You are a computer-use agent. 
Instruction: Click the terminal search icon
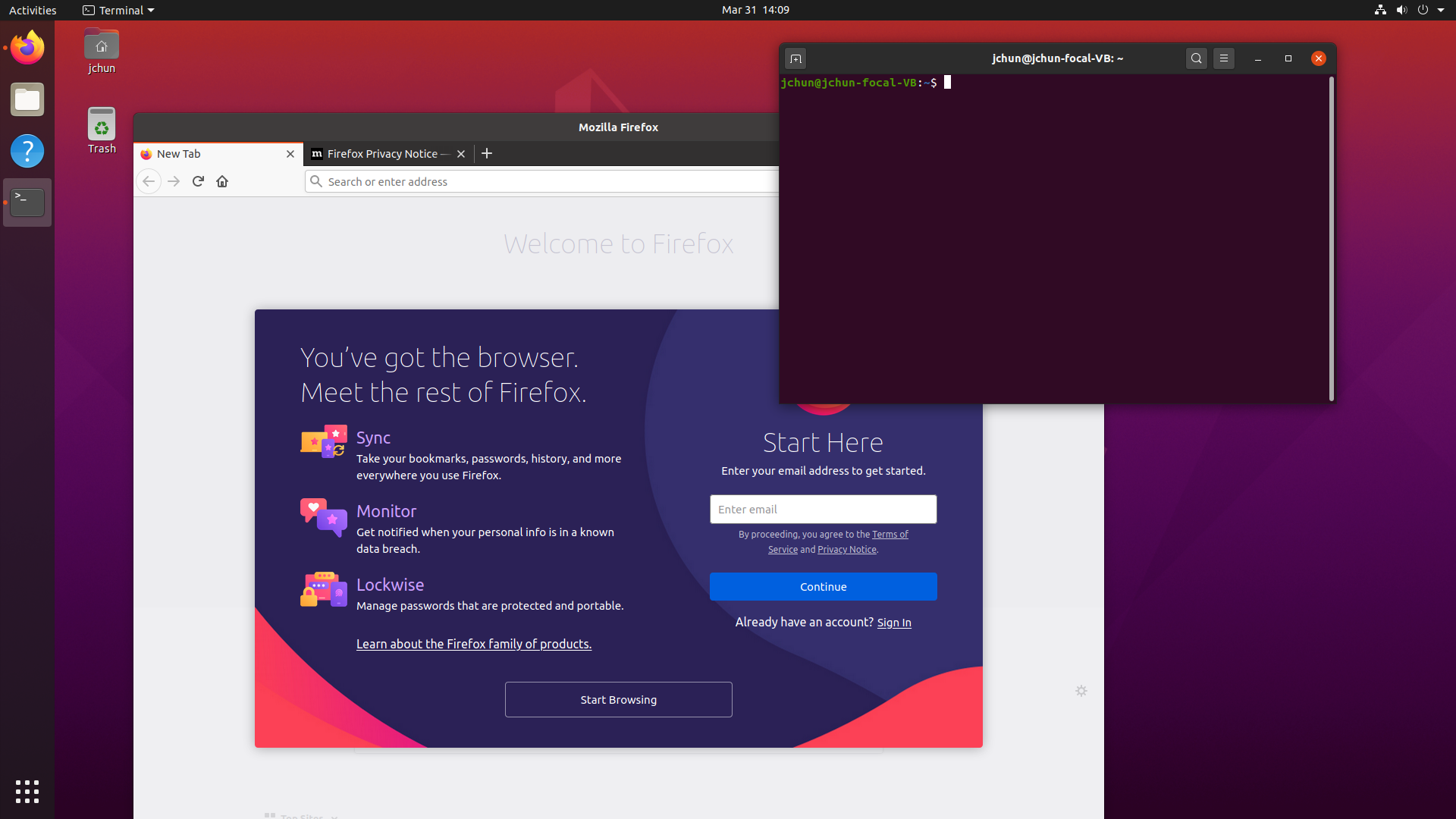(x=1196, y=58)
